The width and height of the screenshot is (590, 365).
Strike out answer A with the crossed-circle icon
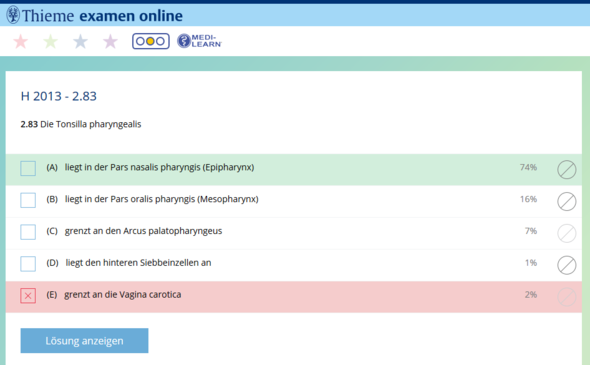[567, 170]
